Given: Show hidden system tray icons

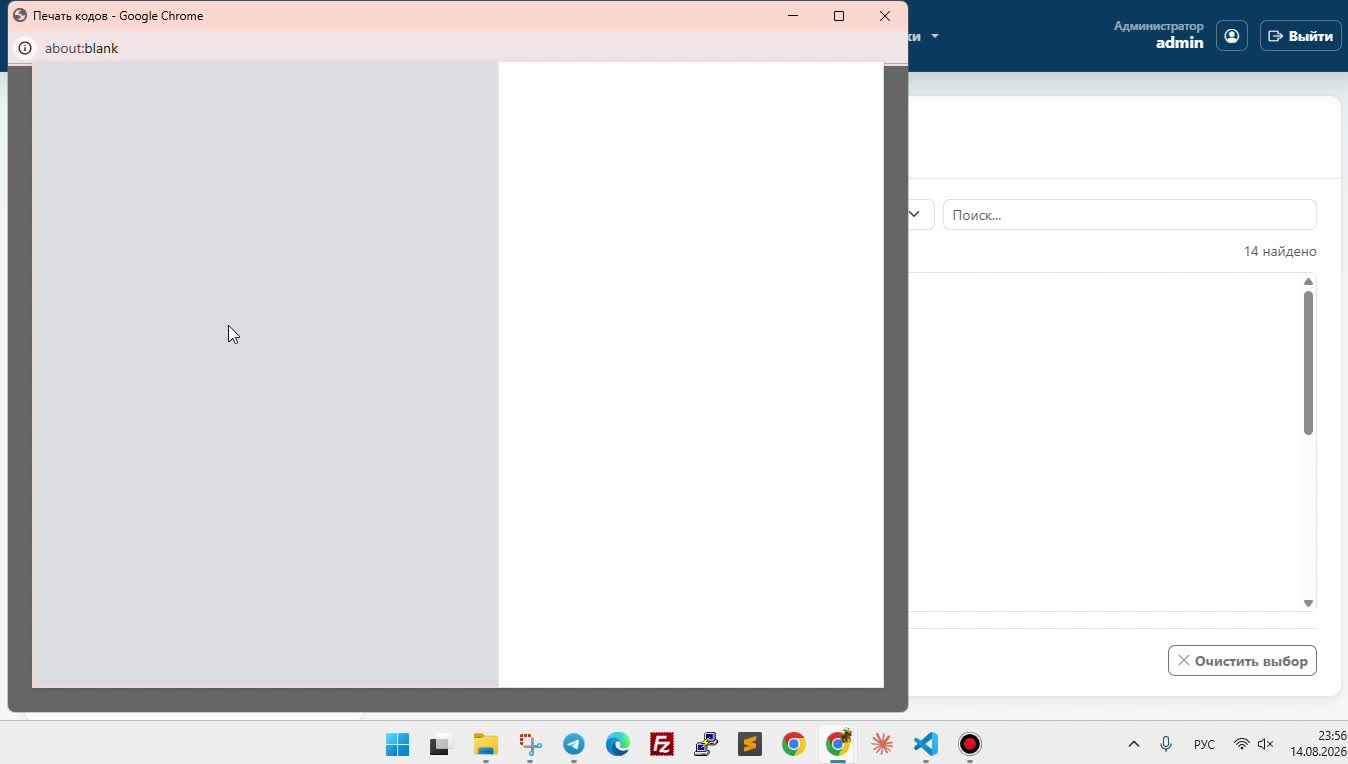Looking at the screenshot, I should click(x=1134, y=744).
